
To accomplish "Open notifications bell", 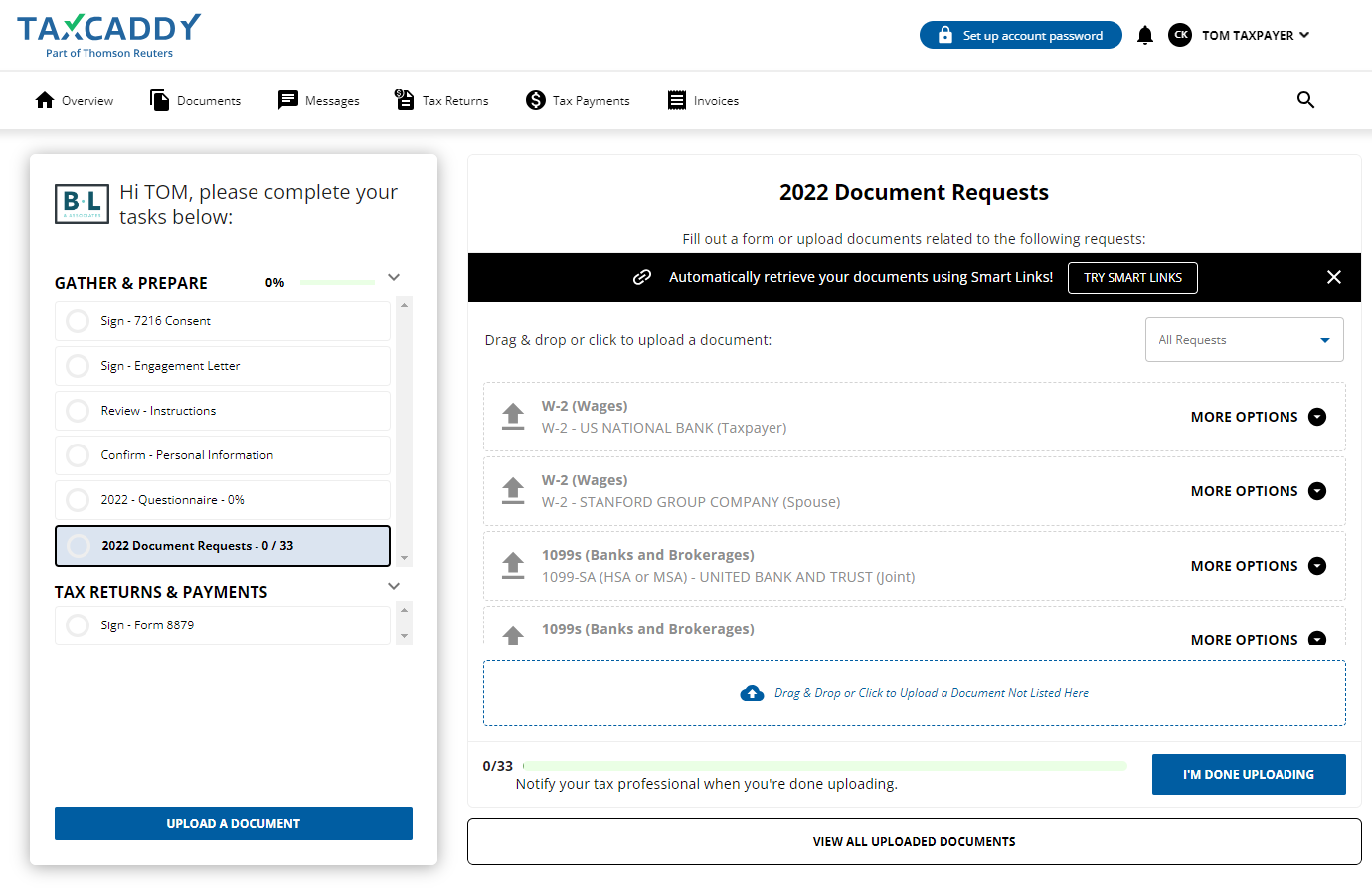I will point(1145,35).
